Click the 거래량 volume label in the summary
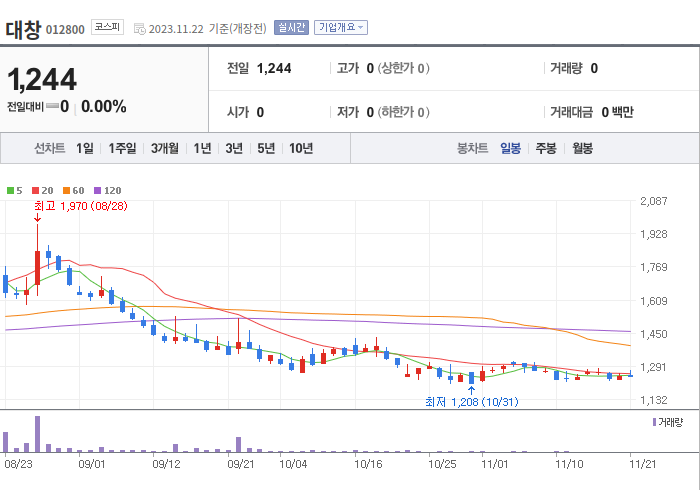The width and height of the screenshot is (700, 490). (566, 68)
